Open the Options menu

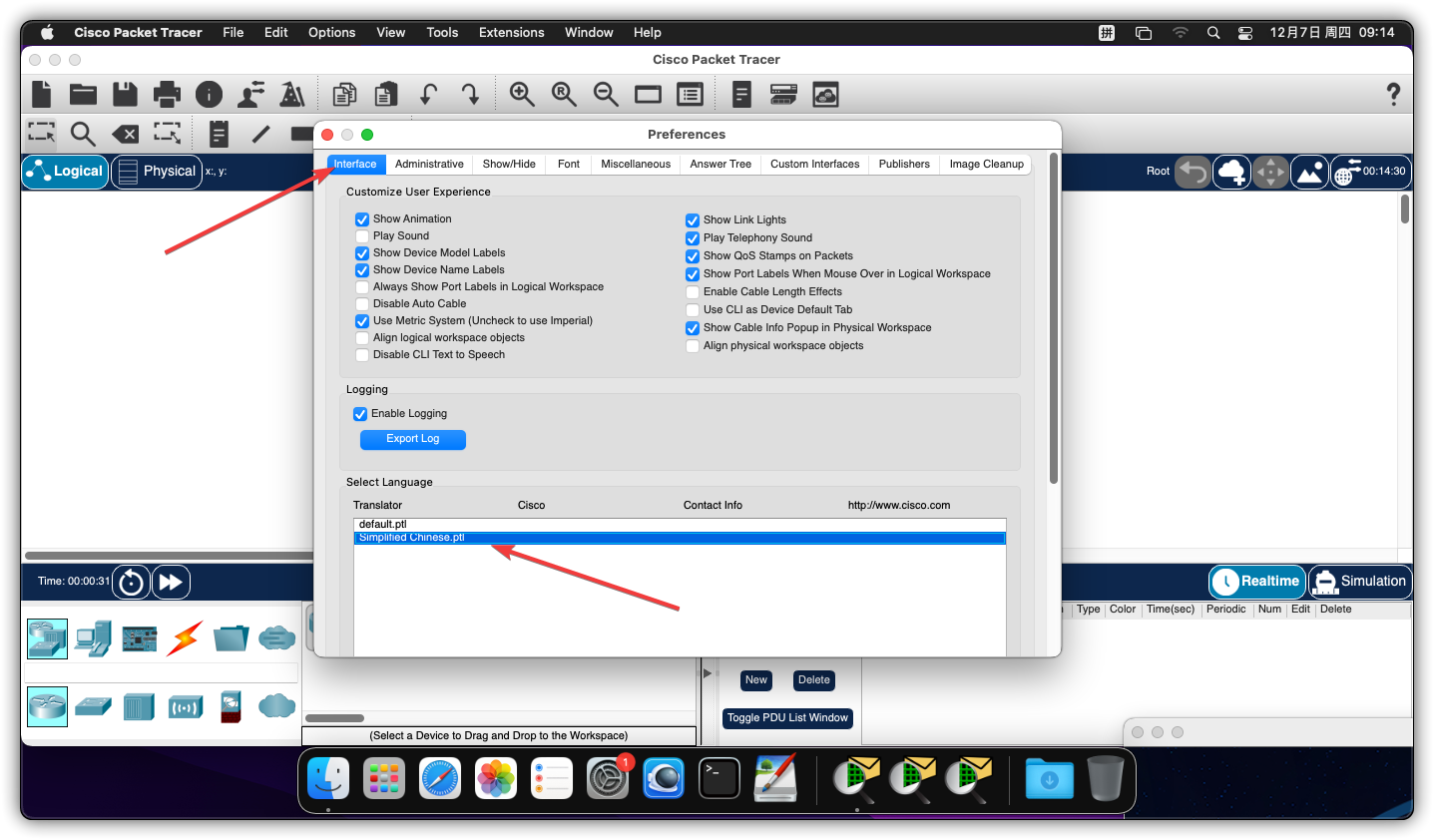click(x=331, y=32)
